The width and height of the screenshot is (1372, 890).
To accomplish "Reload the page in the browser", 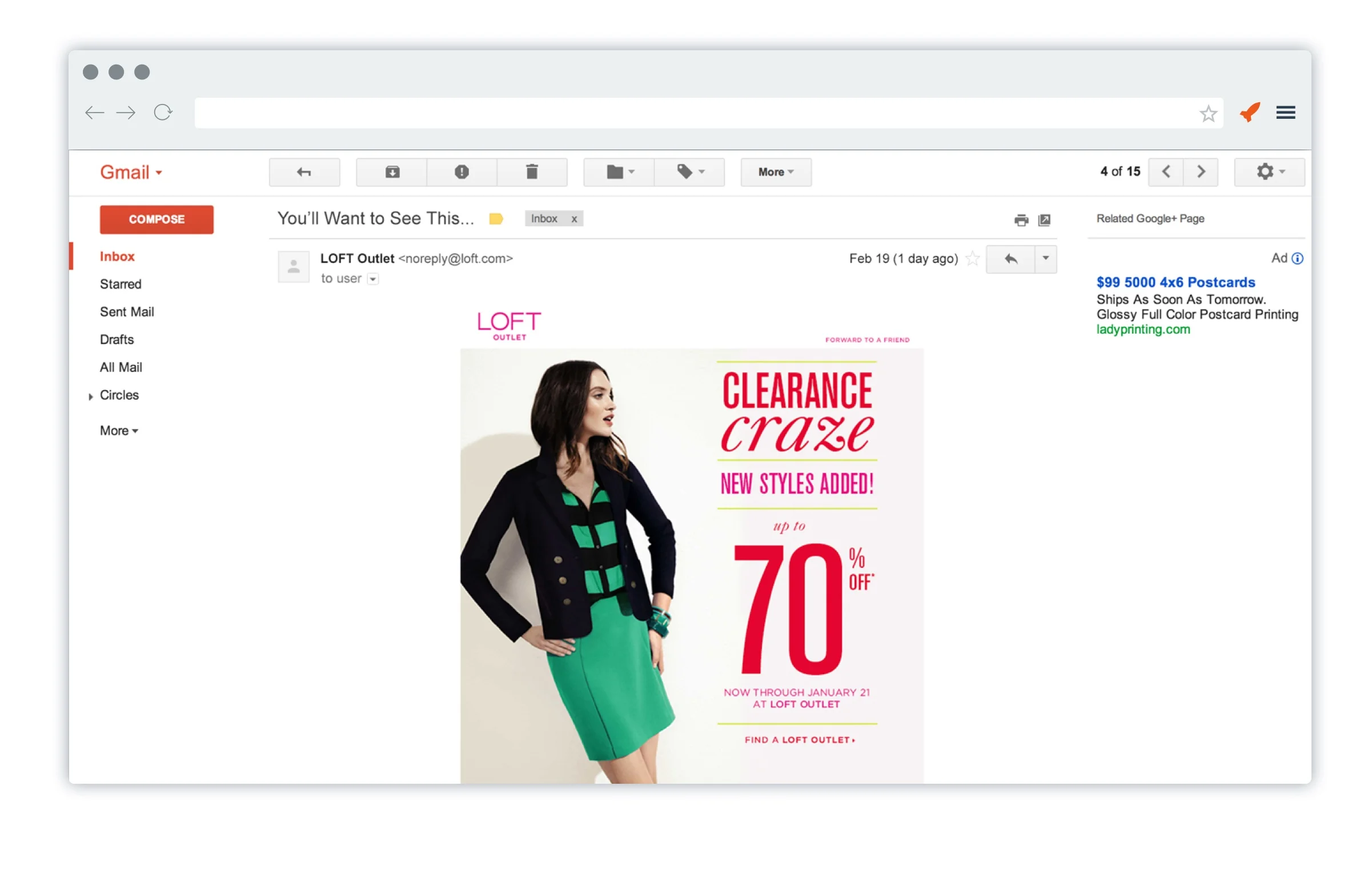I will 163,113.
